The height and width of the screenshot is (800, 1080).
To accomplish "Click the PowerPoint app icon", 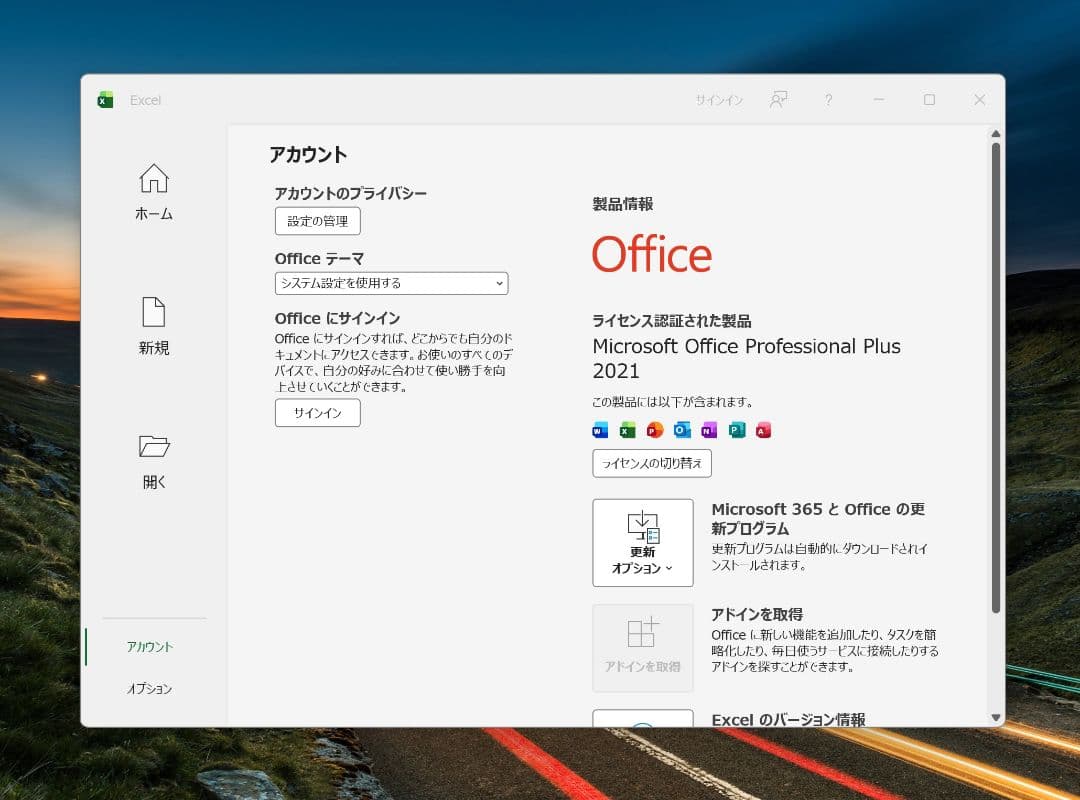I will (654, 430).
